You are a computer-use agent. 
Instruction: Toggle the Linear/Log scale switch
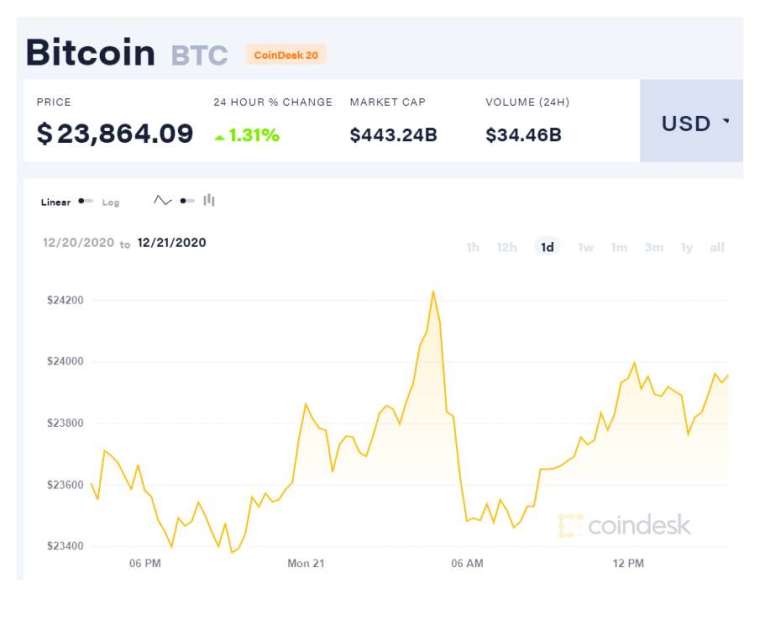click(86, 201)
